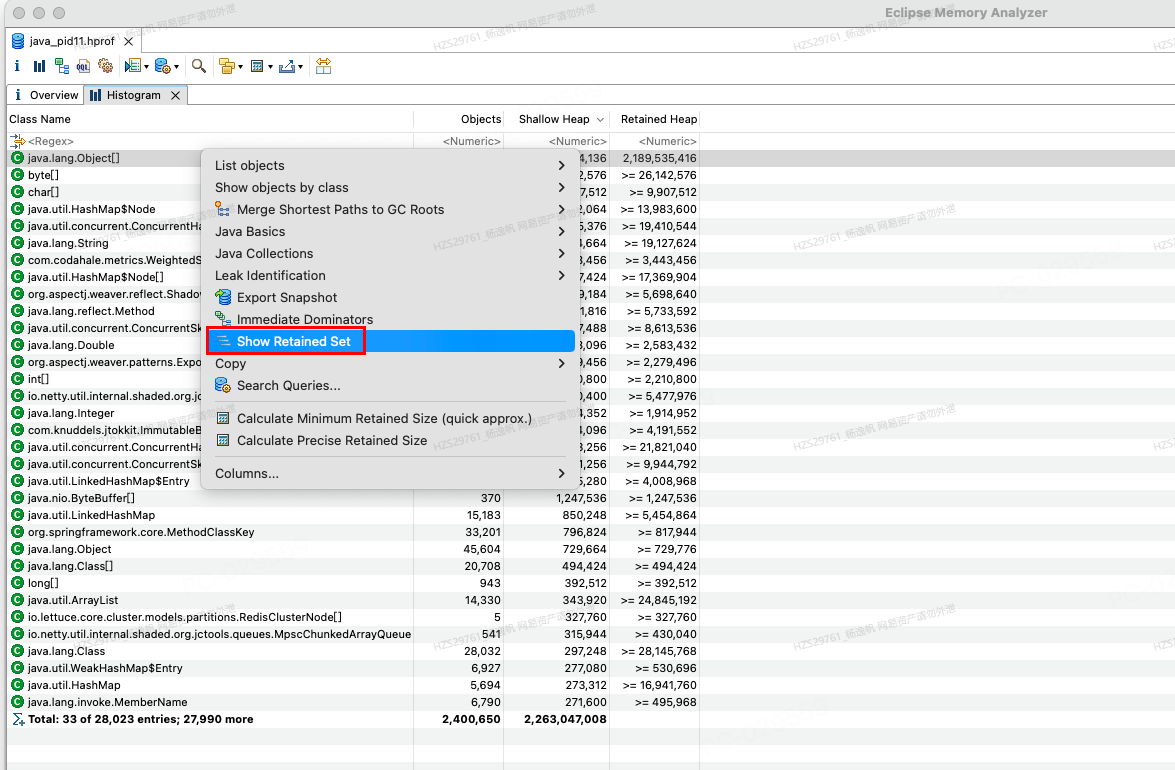This screenshot has height=770, width=1175.
Task: Select Show objects by class menu item
Action: tap(390, 187)
